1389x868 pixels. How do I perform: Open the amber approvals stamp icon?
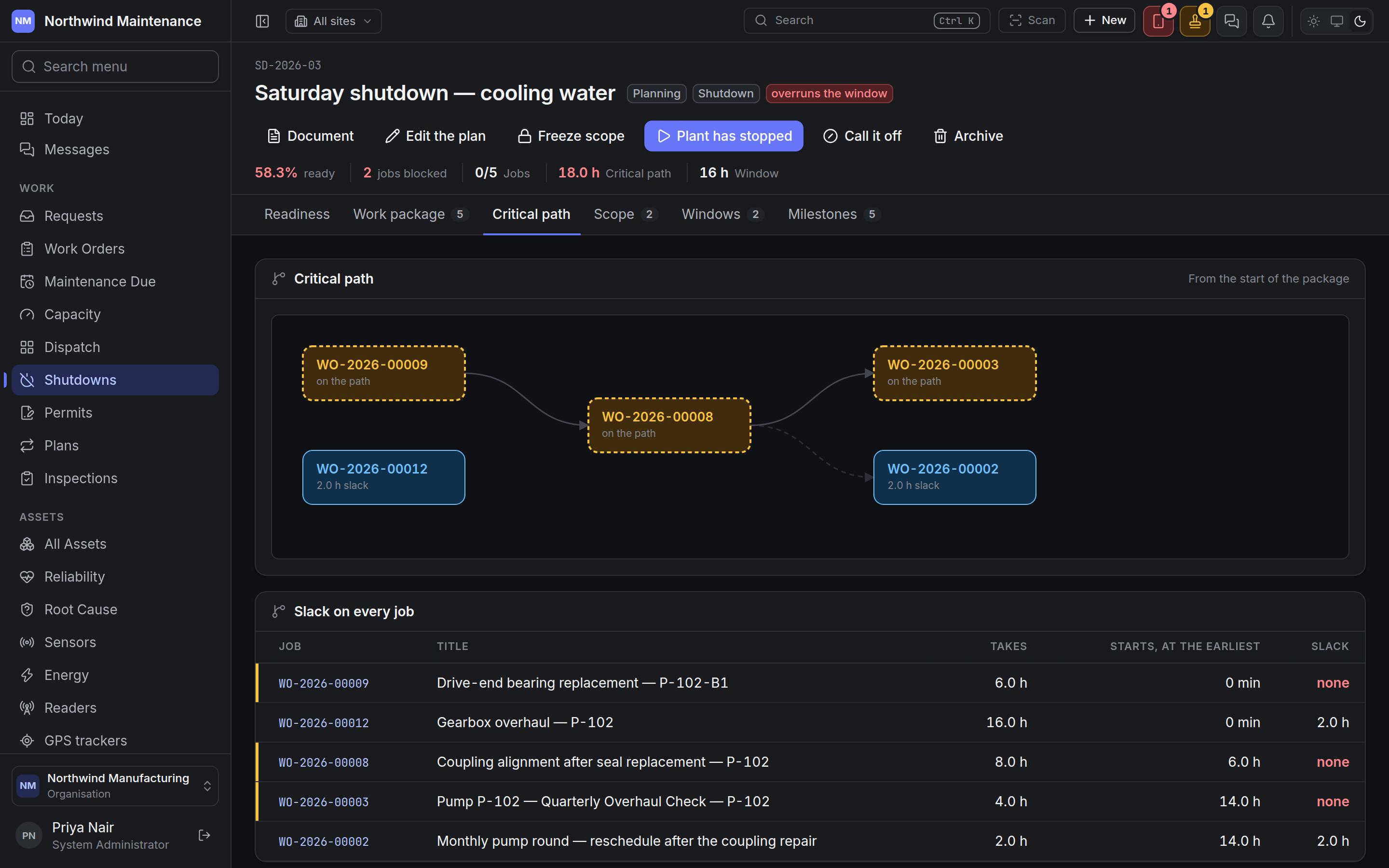click(x=1195, y=21)
